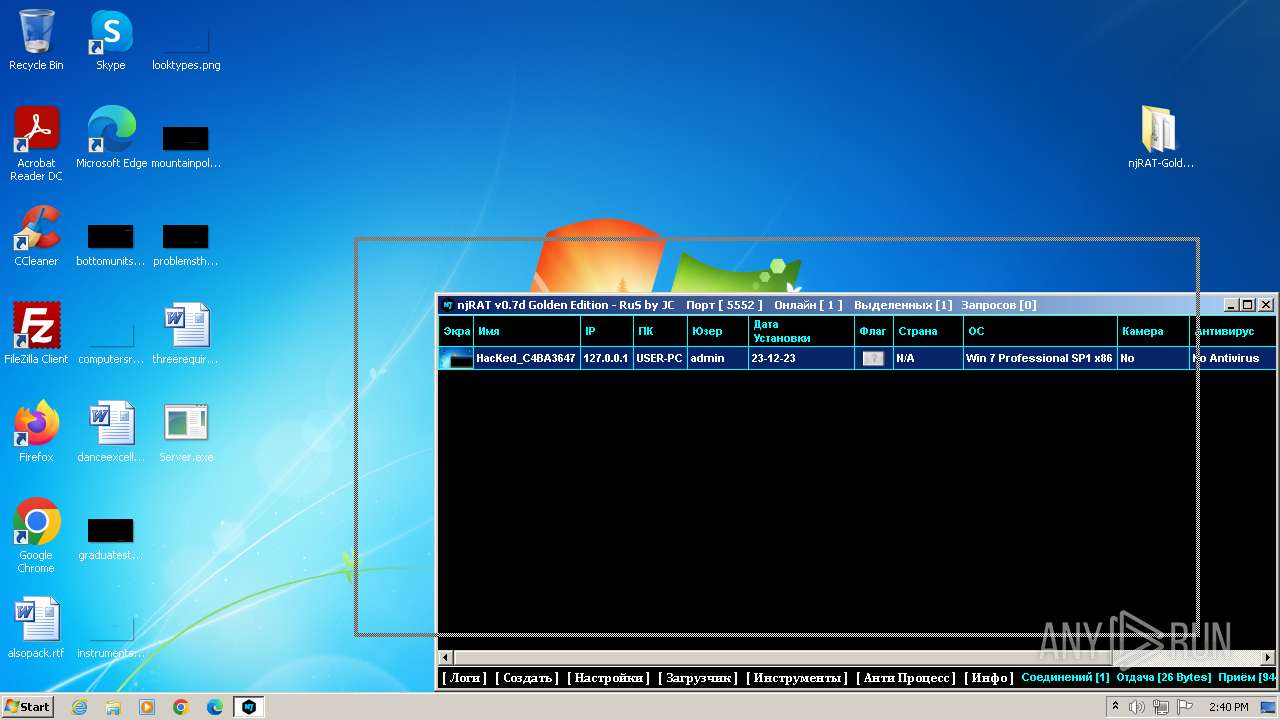Click Отдача [26 Bytes] status text
The height and width of the screenshot is (720, 1280).
pyautogui.click(x=1163, y=678)
